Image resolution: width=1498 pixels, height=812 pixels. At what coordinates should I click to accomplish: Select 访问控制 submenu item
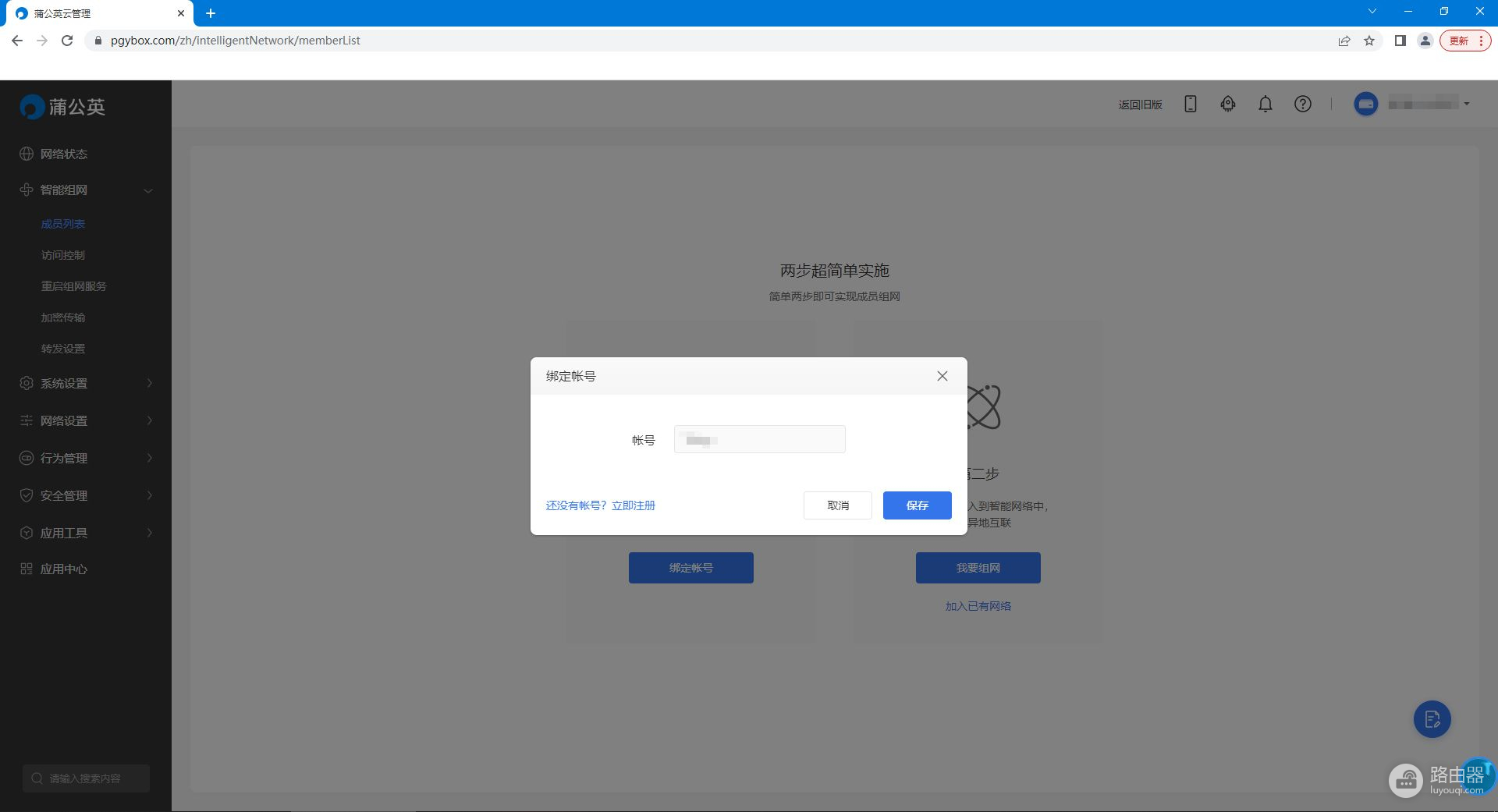pos(63,255)
